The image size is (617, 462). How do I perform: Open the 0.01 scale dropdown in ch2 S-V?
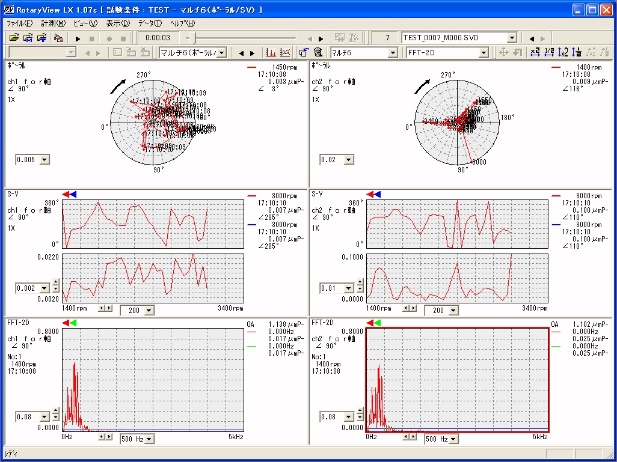click(x=349, y=288)
